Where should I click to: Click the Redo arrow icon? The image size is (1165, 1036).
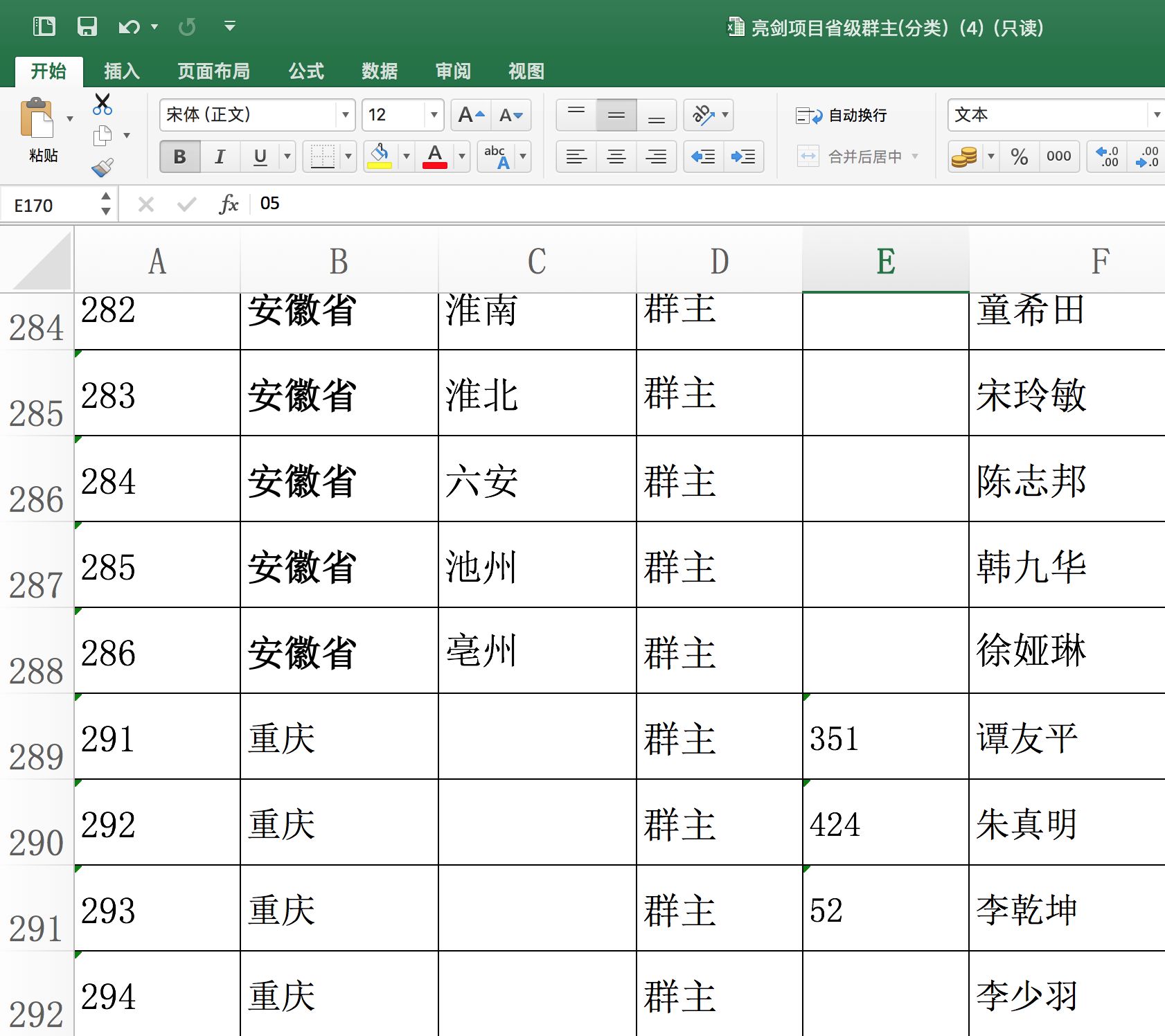click(187, 27)
